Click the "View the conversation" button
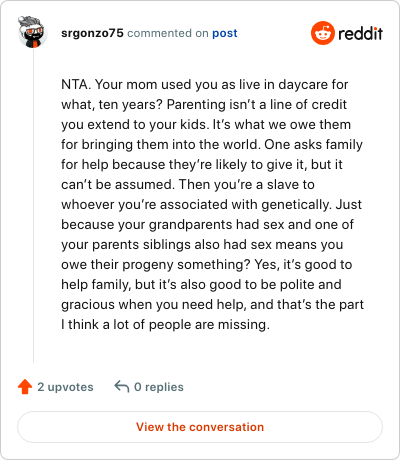Image resolution: width=400 pixels, height=460 pixels. [200, 427]
